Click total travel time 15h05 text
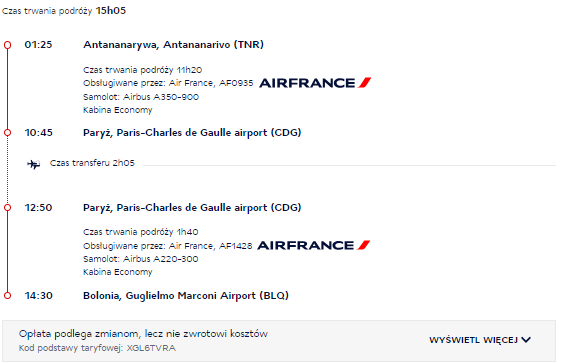This screenshot has height=363, width=561. pos(111,11)
